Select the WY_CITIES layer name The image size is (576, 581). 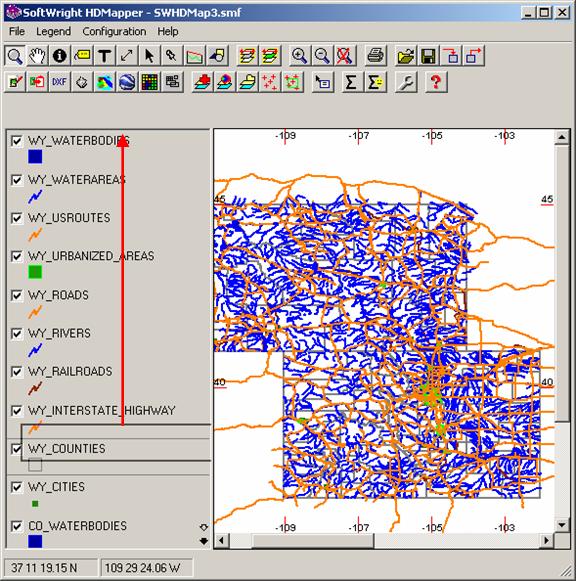56,487
